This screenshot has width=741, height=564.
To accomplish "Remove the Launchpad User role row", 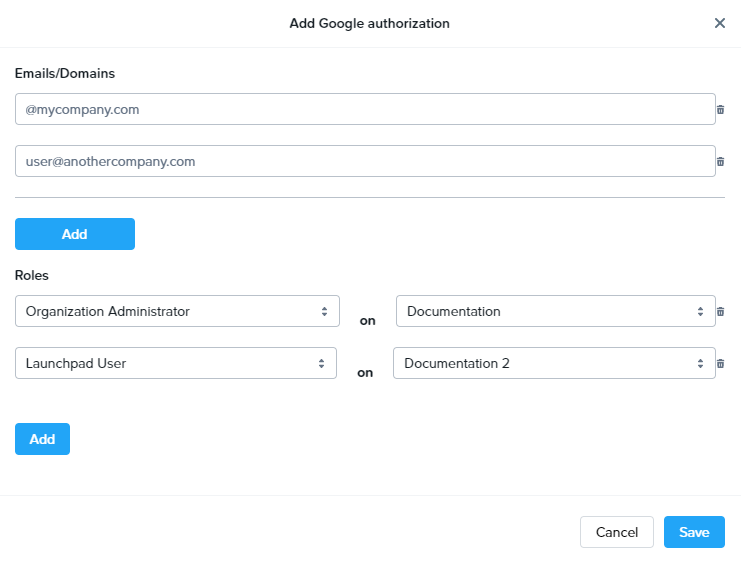I will [720, 364].
